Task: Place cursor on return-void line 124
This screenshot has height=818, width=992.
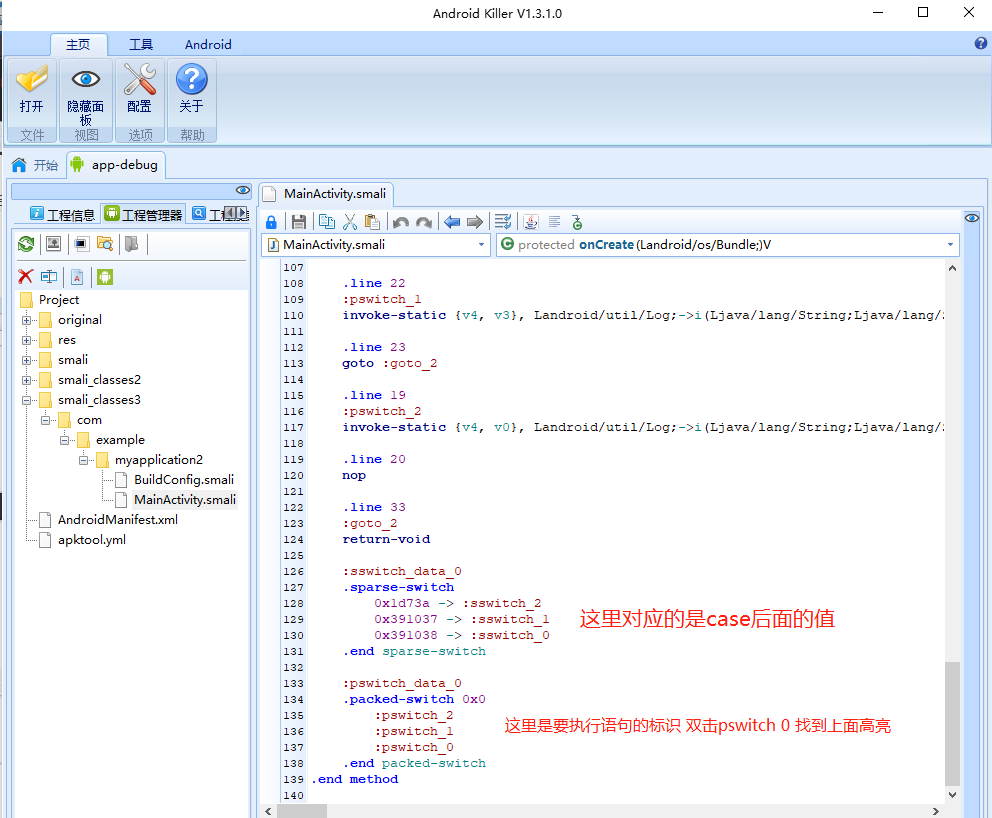Action: pyautogui.click(x=386, y=540)
